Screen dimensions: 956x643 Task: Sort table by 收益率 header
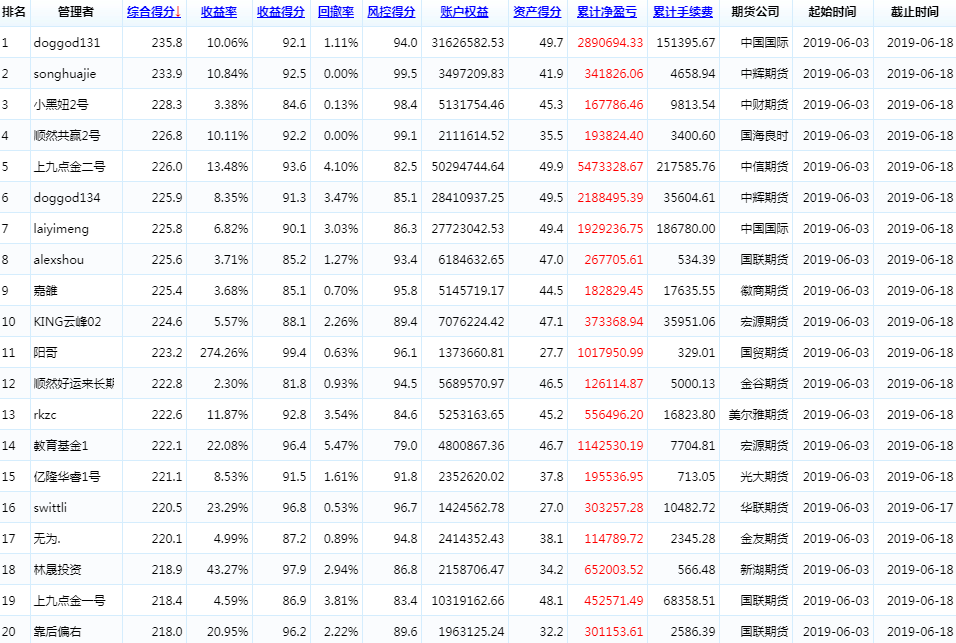219,12
